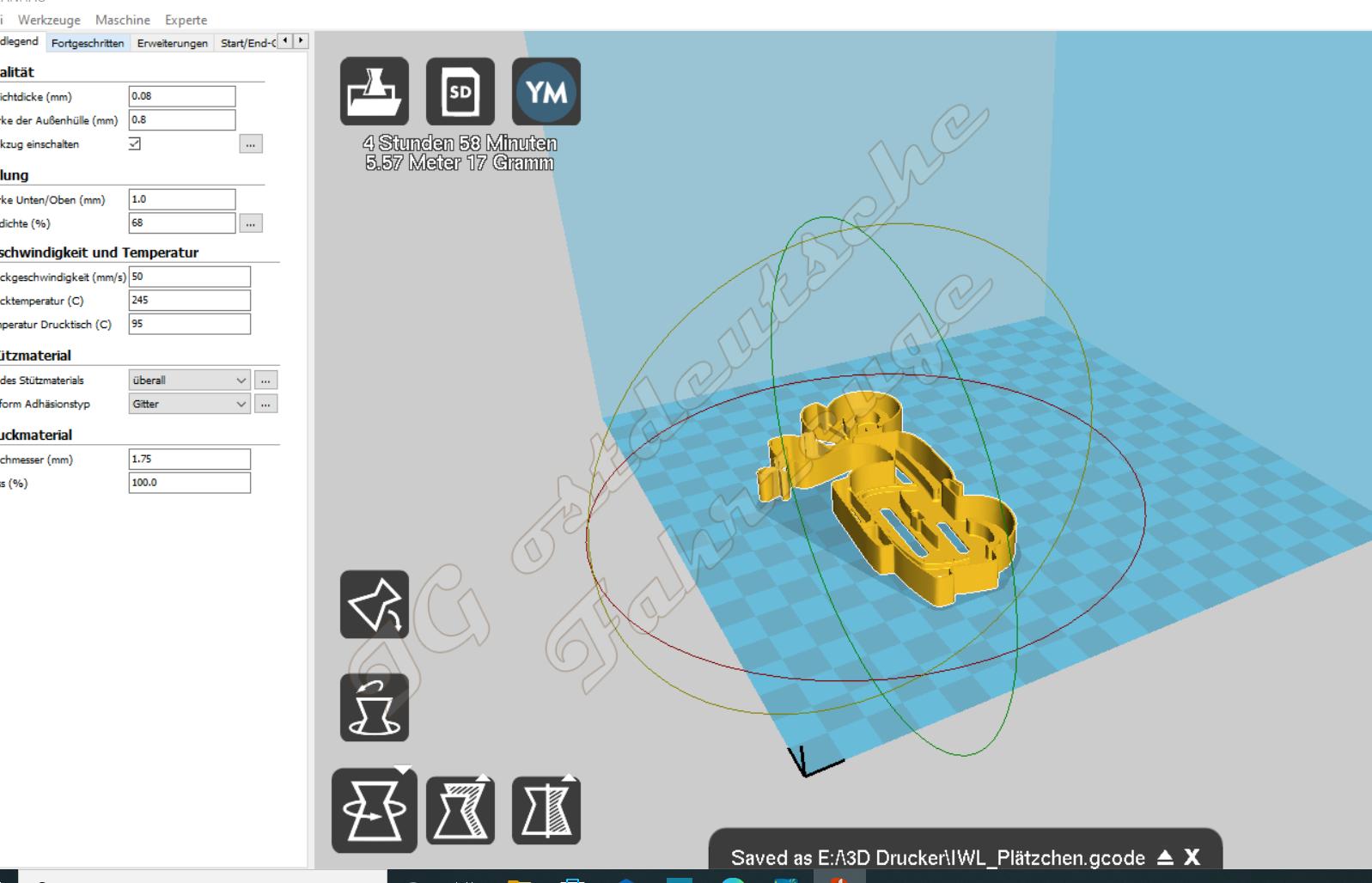Switch to the Fortgeschritten tab
Viewport: 1372px width, 883px height.
88,43
